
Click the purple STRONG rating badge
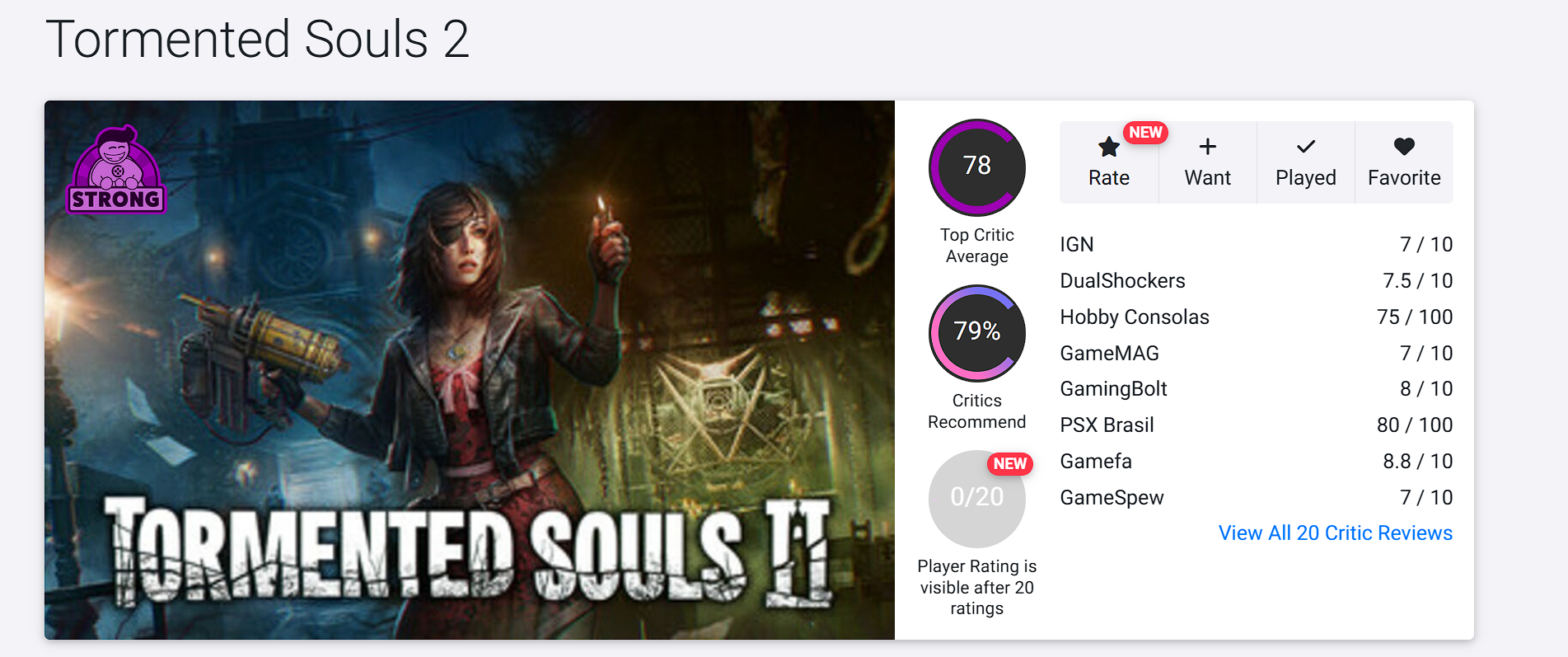[x=116, y=171]
